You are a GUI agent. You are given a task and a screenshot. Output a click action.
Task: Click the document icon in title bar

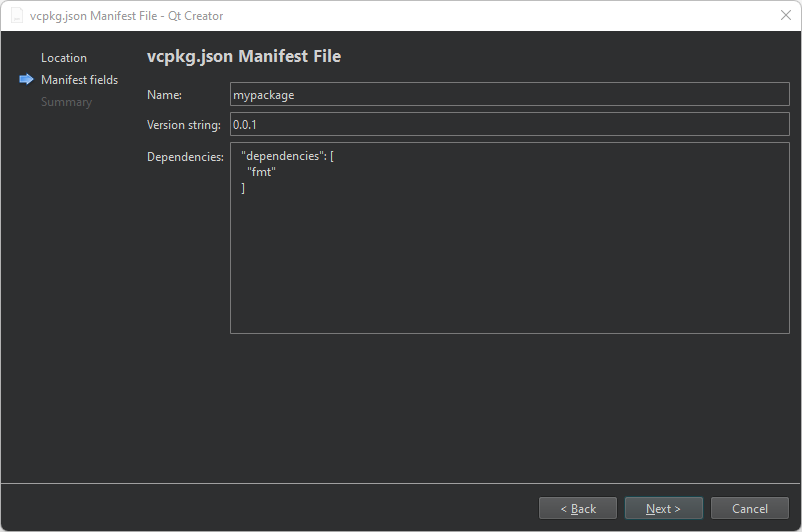coord(17,16)
